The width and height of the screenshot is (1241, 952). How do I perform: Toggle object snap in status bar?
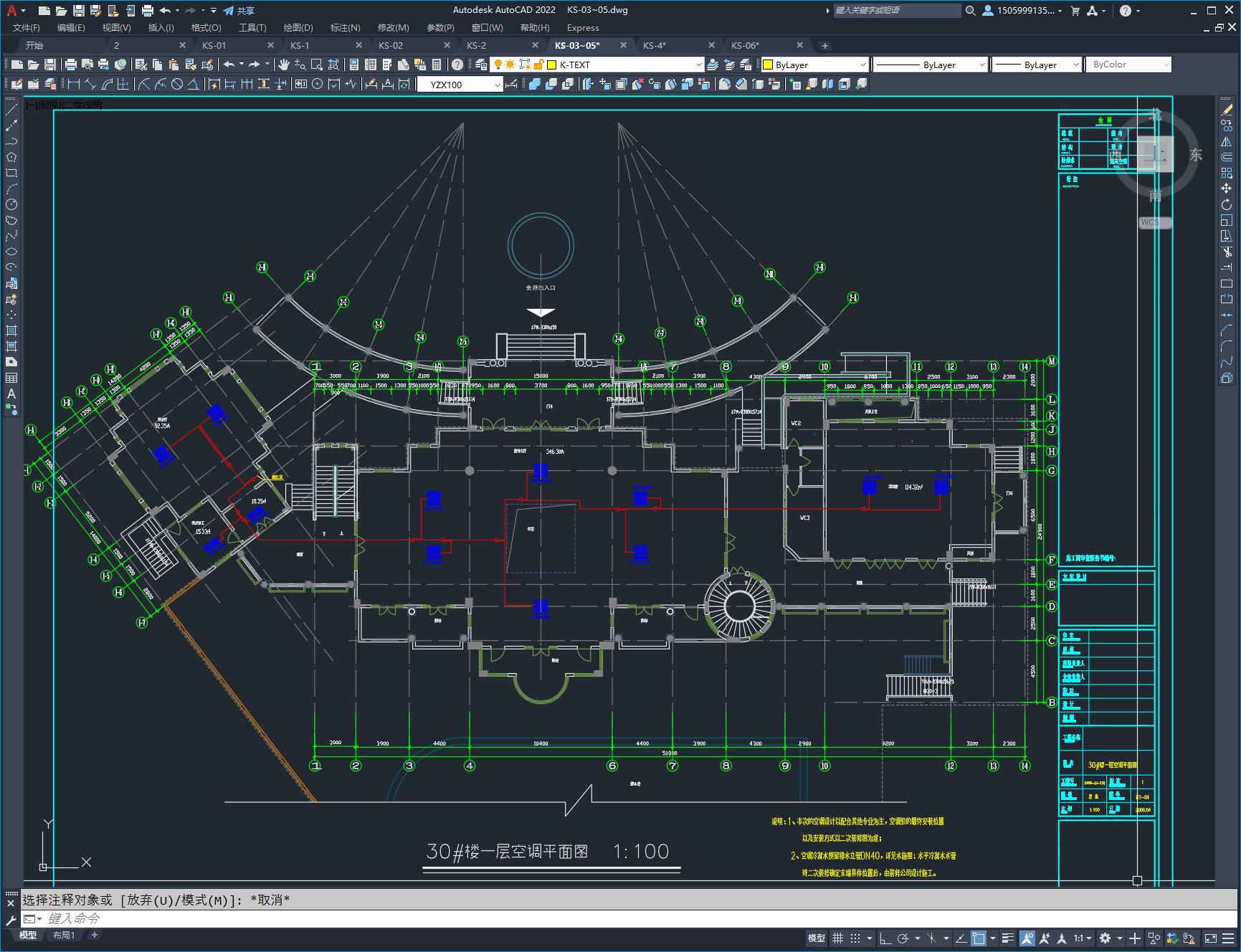tap(979, 938)
